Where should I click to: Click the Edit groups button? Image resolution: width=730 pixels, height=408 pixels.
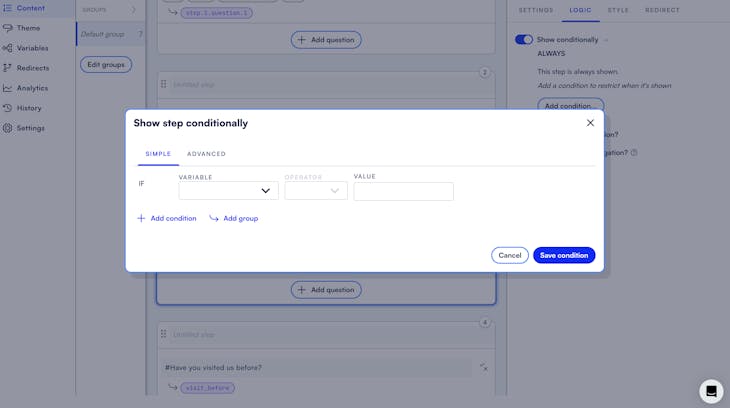click(106, 64)
